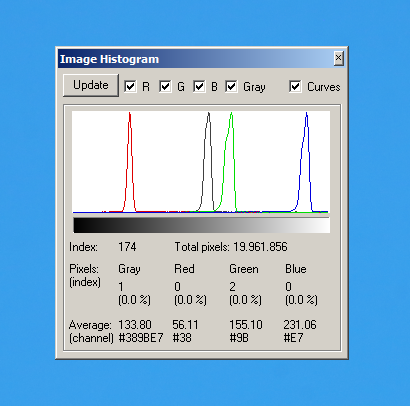Toggle the Gray checkbox
410x406 pixels.
[x=231, y=87]
